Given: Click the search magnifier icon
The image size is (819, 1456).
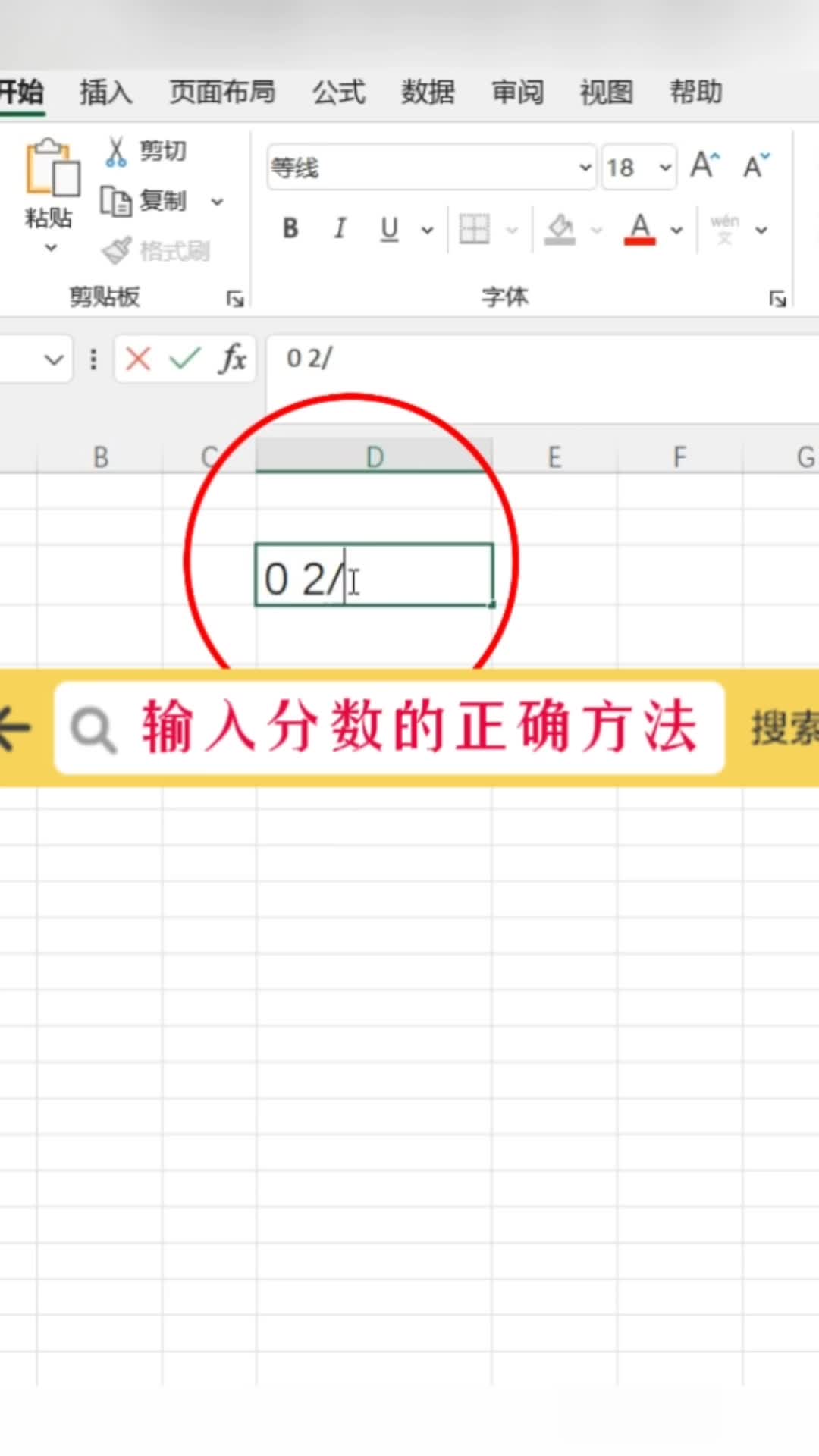Looking at the screenshot, I should tap(93, 730).
